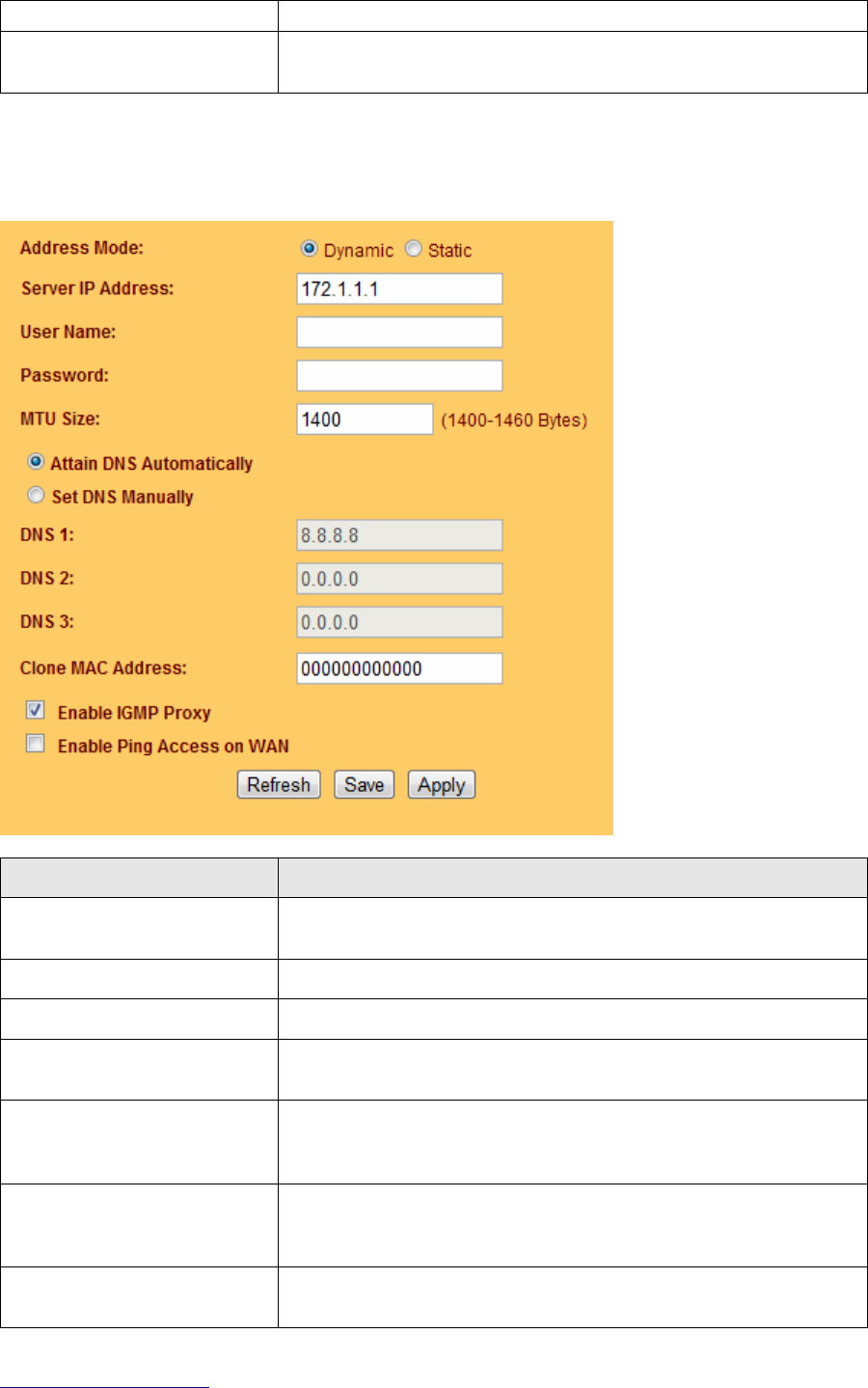This screenshot has height=1388, width=868.
Task: Choose Attain DNS Automatically option
Action: (x=36, y=462)
